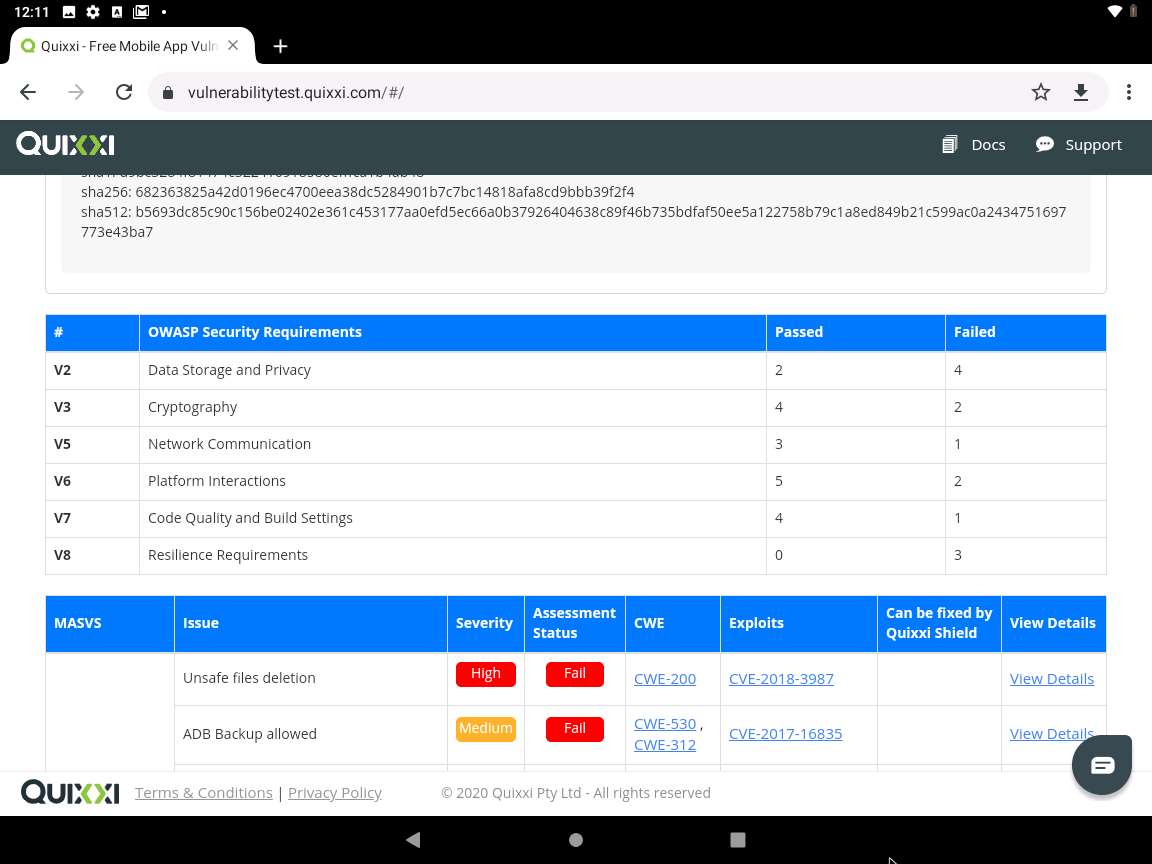This screenshot has width=1152, height=864.
Task: Reload the page using the refresh icon
Action: point(124,92)
